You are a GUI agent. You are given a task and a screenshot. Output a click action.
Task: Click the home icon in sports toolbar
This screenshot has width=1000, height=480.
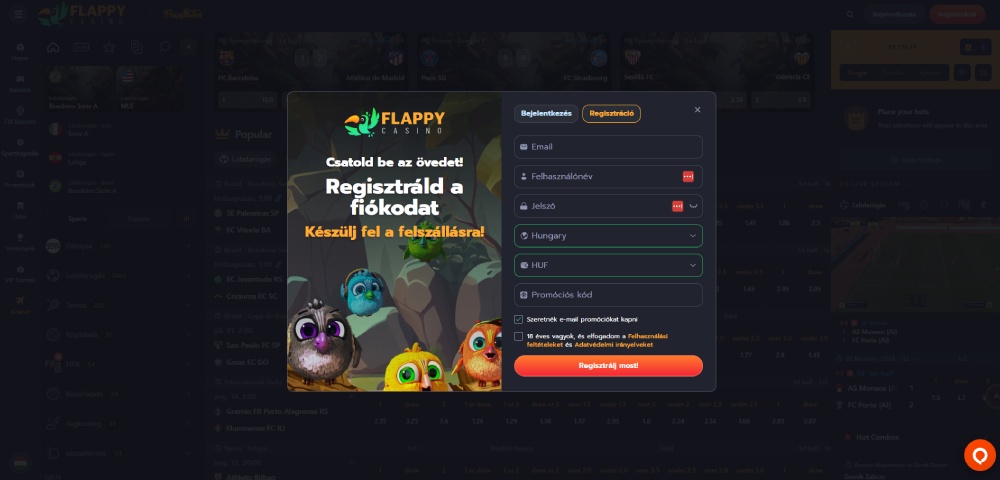pyautogui.click(x=54, y=47)
